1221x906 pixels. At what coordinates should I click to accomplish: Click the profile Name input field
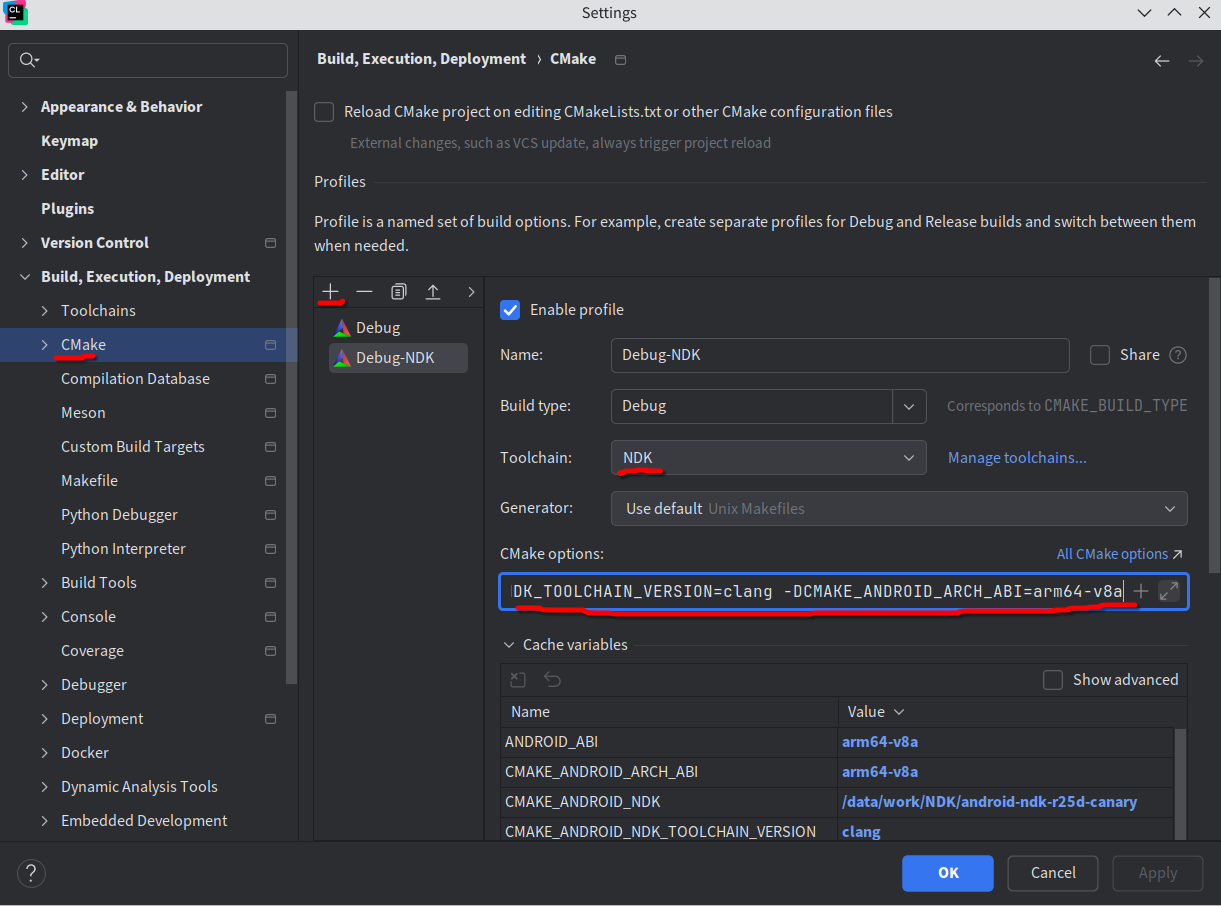click(x=840, y=355)
